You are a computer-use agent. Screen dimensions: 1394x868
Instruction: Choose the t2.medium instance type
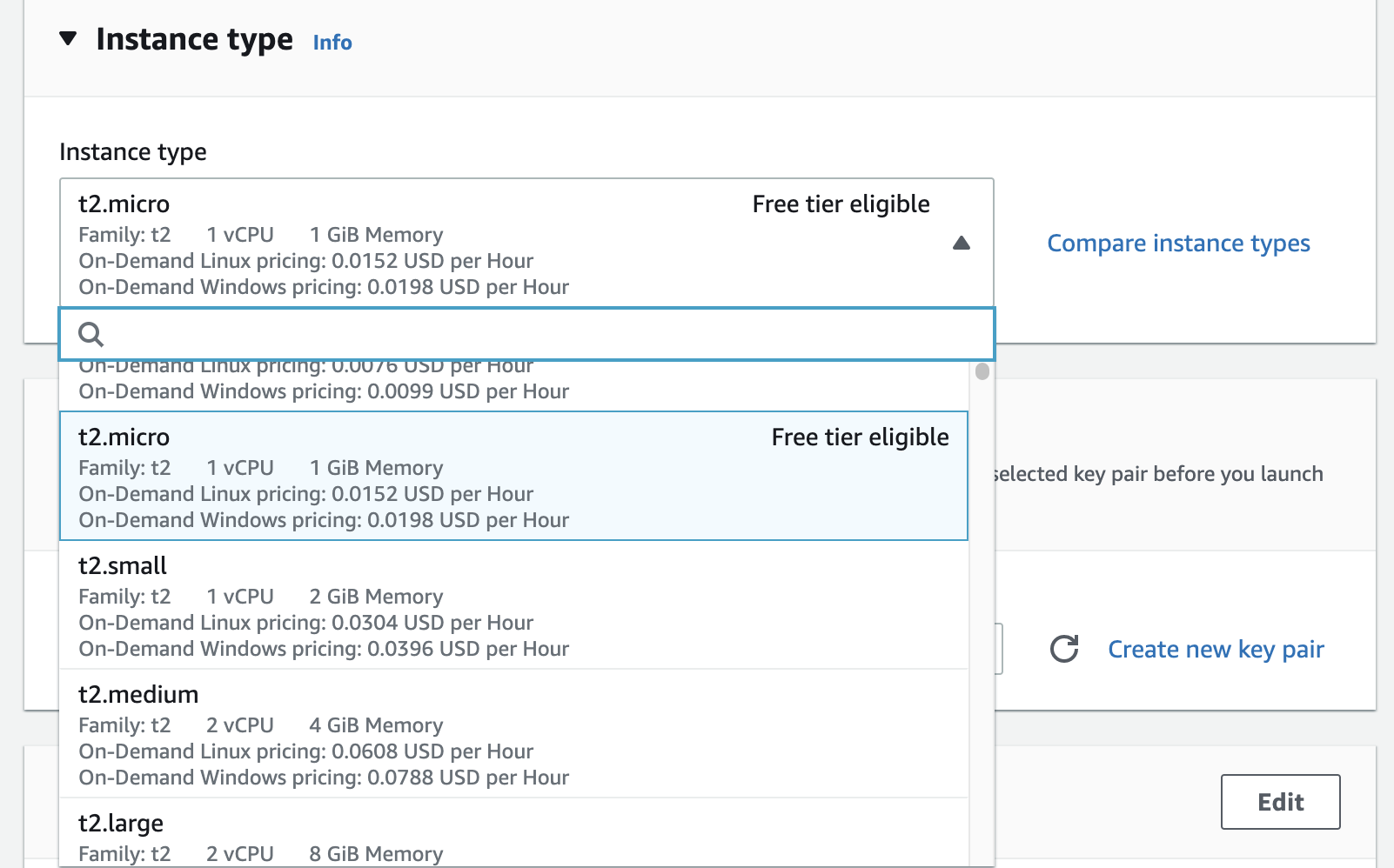tap(513, 734)
